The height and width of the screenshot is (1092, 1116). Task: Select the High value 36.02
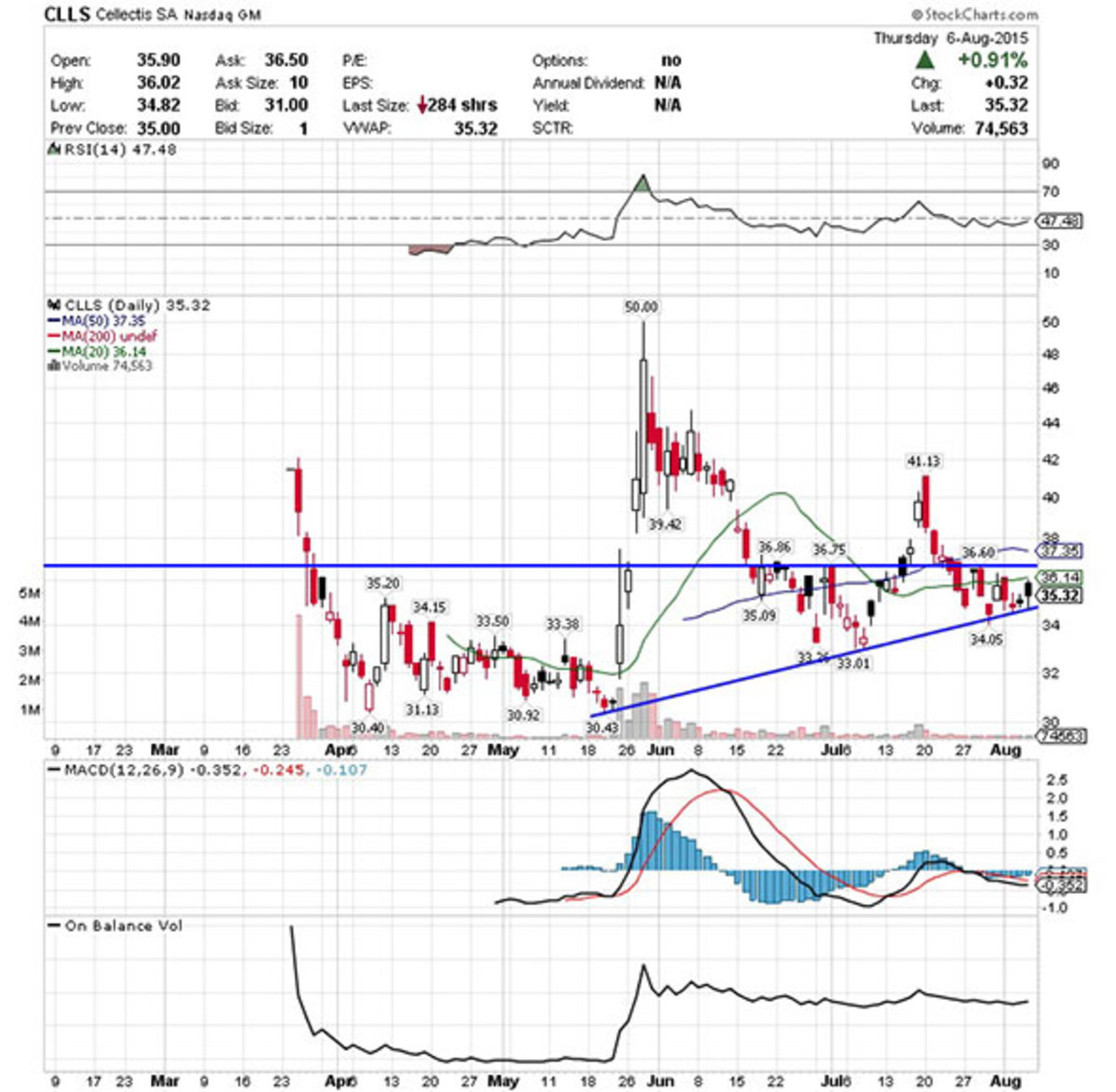(x=159, y=83)
